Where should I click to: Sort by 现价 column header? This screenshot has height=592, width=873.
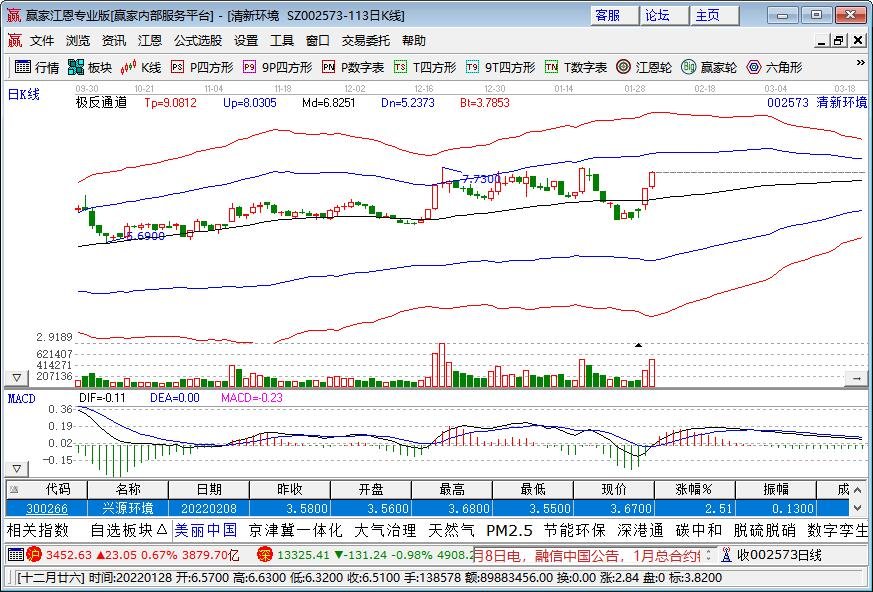(614, 490)
